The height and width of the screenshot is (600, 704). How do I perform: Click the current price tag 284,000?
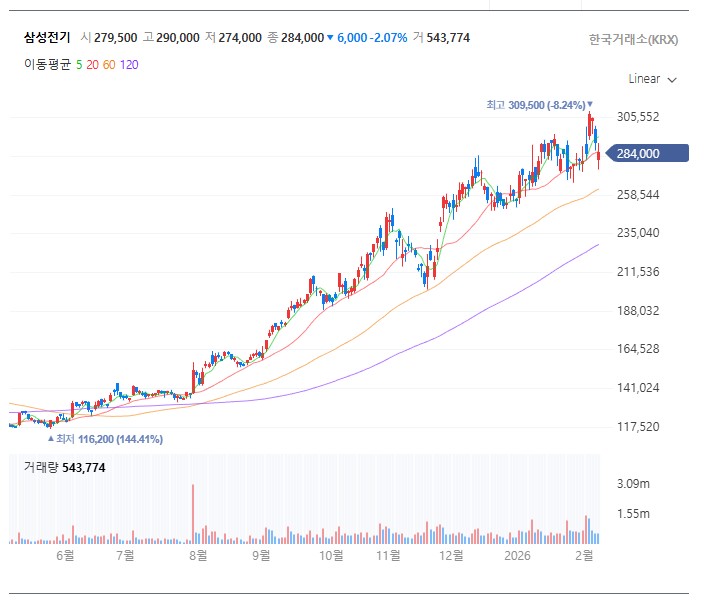647,154
